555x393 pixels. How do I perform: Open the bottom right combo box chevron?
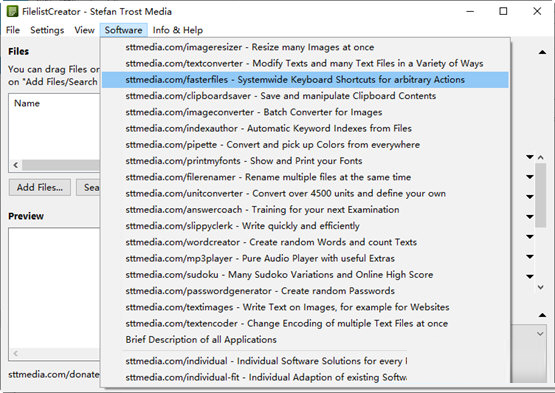point(540,334)
